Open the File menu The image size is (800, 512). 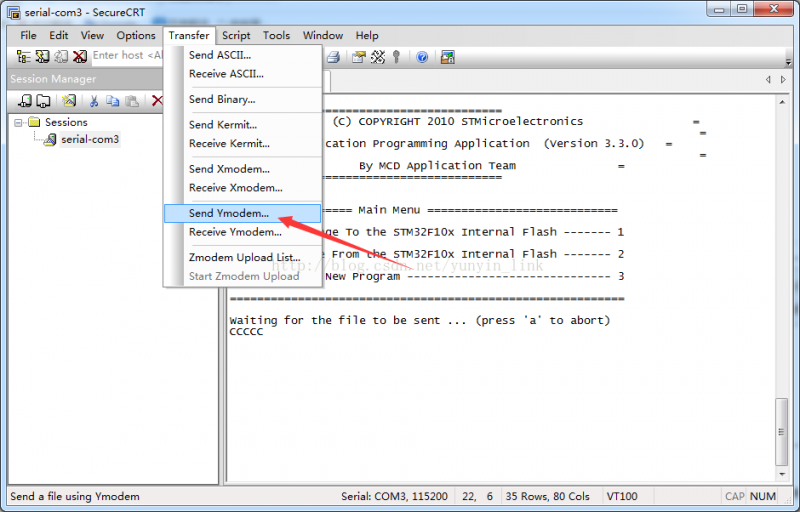tap(28, 35)
